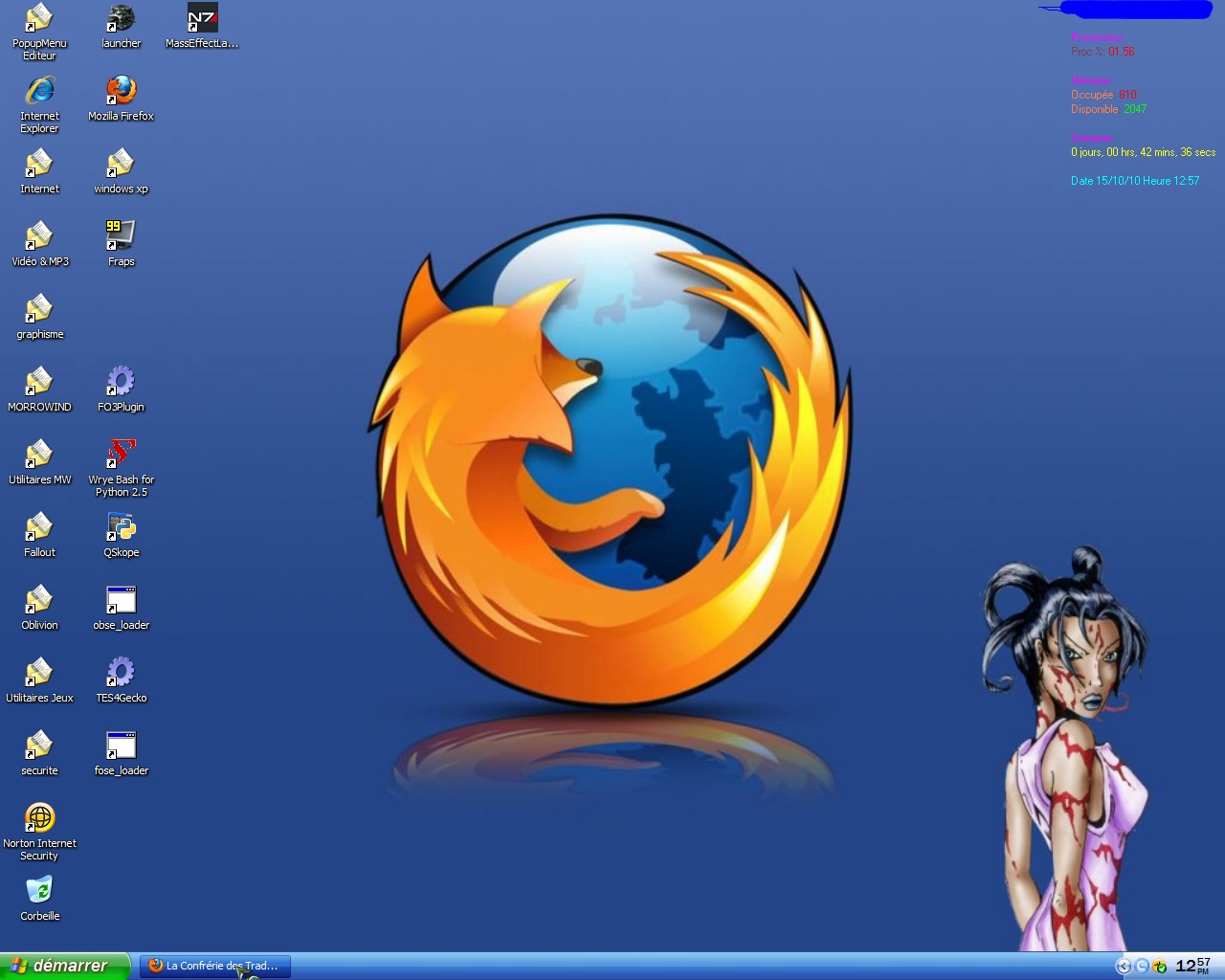Click the blue C tray icon
Viewport: 1225px width, 980px height.
[x=1142, y=967]
